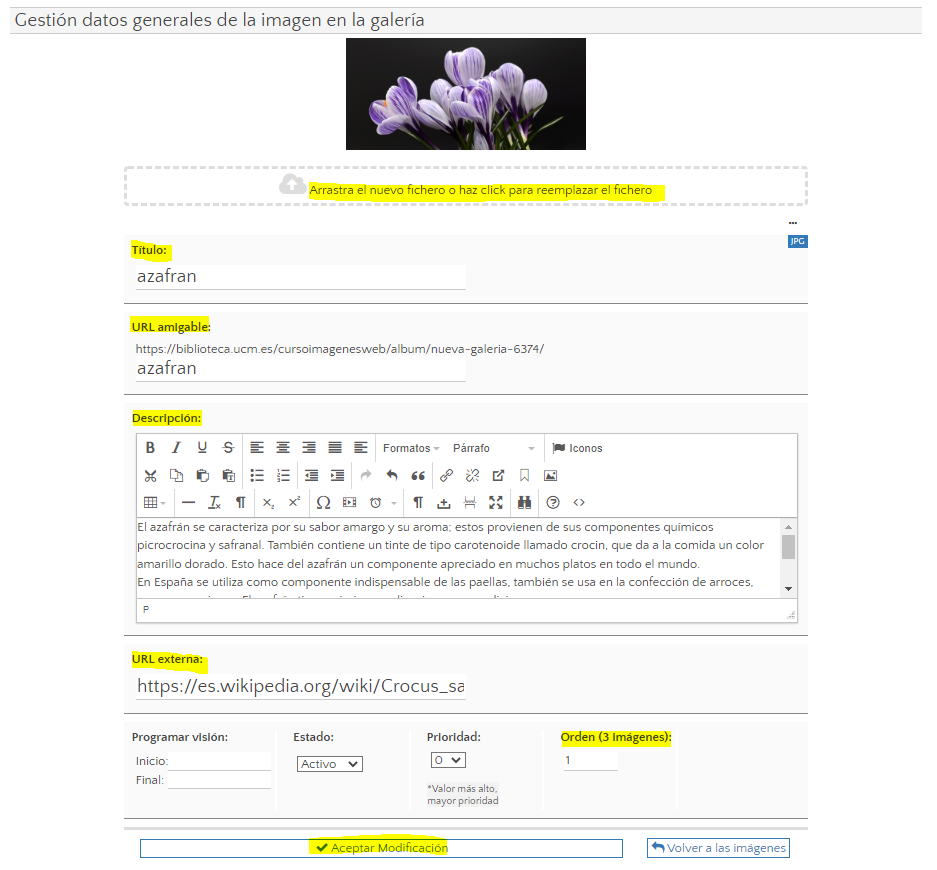Screen dimensions: 937x870
Task: Insert a page break
Action: (x=470, y=503)
